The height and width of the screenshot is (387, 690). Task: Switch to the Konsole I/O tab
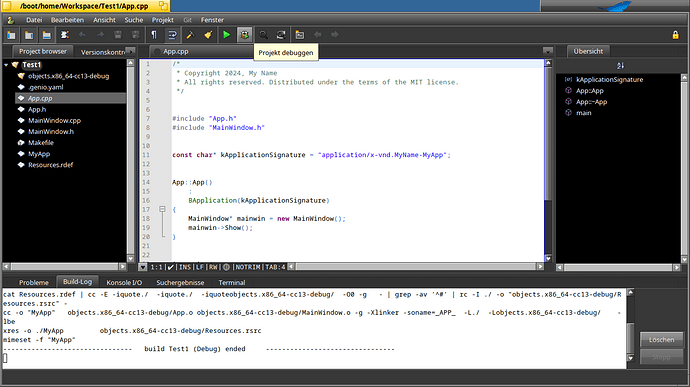pyautogui.click(x=124, y=282)
